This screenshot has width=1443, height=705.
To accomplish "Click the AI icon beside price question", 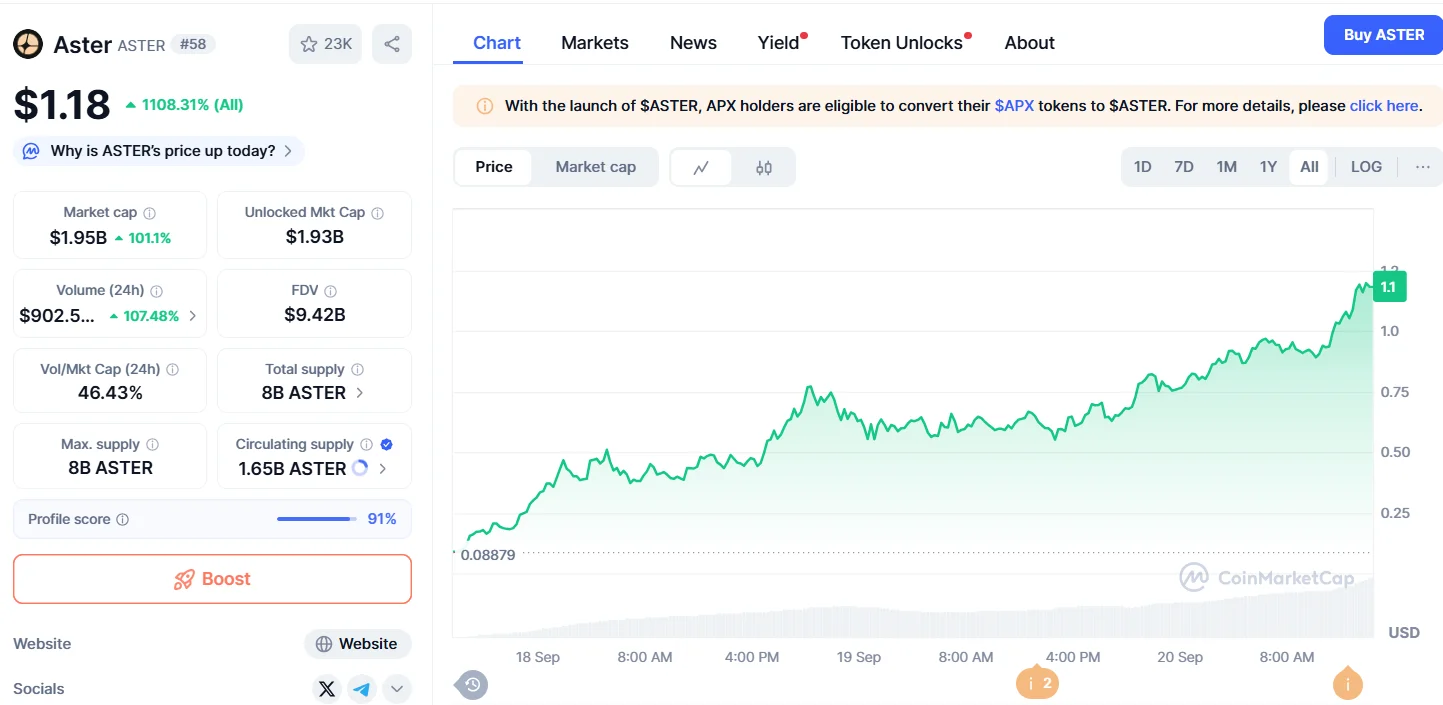I will point(31,152).
